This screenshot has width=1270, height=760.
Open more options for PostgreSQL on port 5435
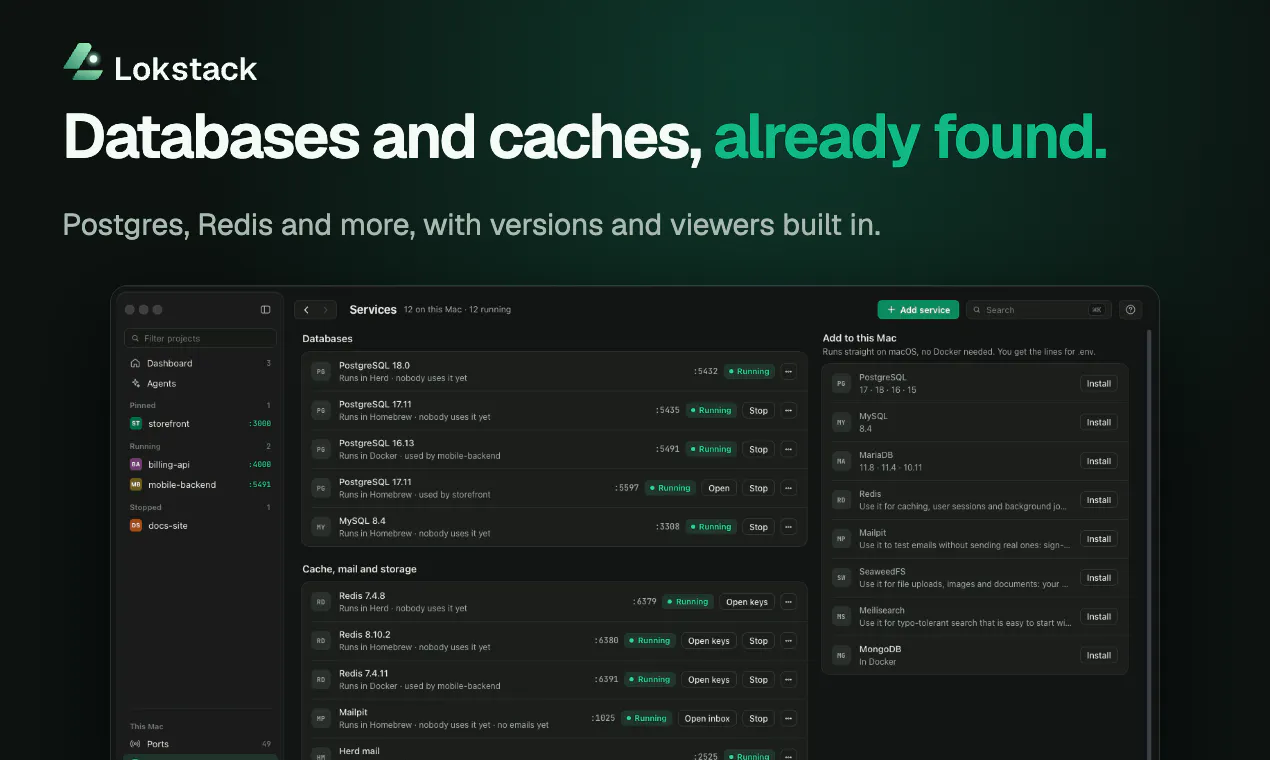pos(788,410)
